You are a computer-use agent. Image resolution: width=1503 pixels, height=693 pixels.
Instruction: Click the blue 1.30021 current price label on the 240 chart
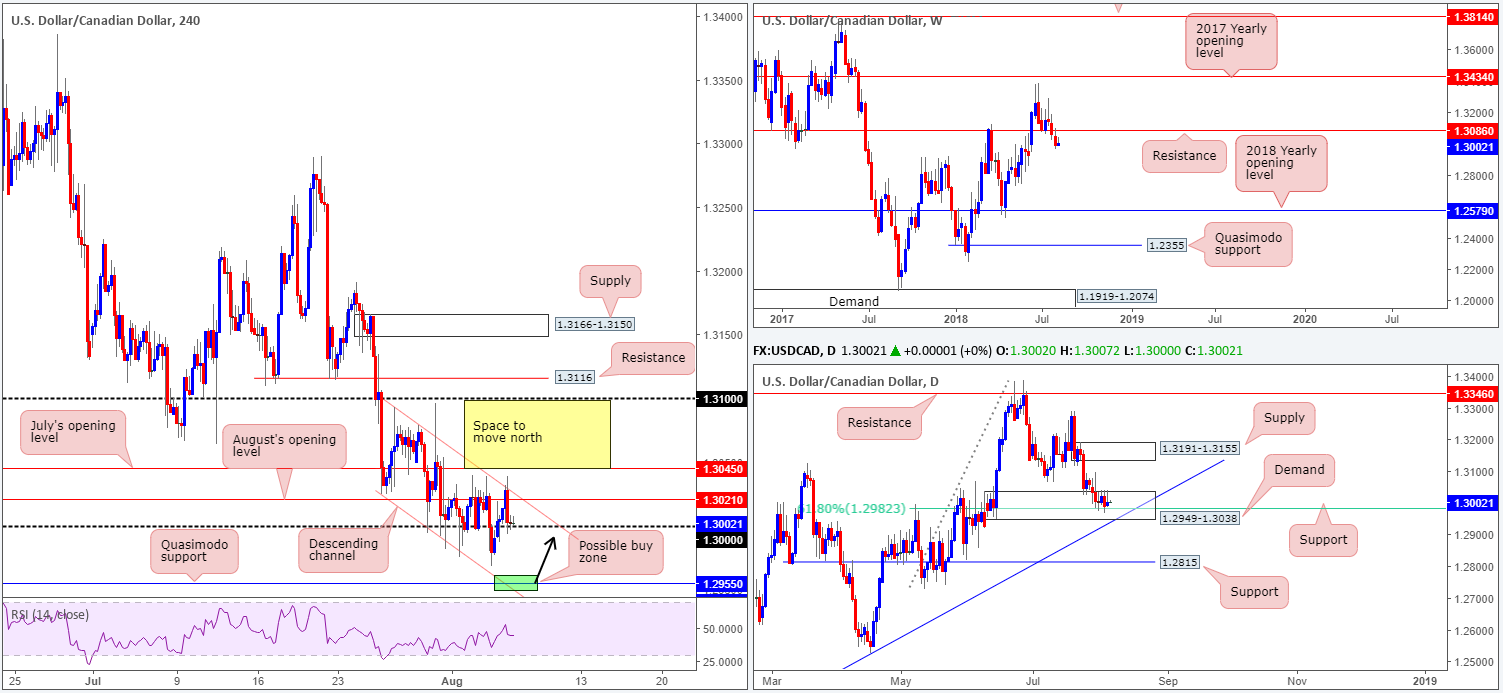722,524
